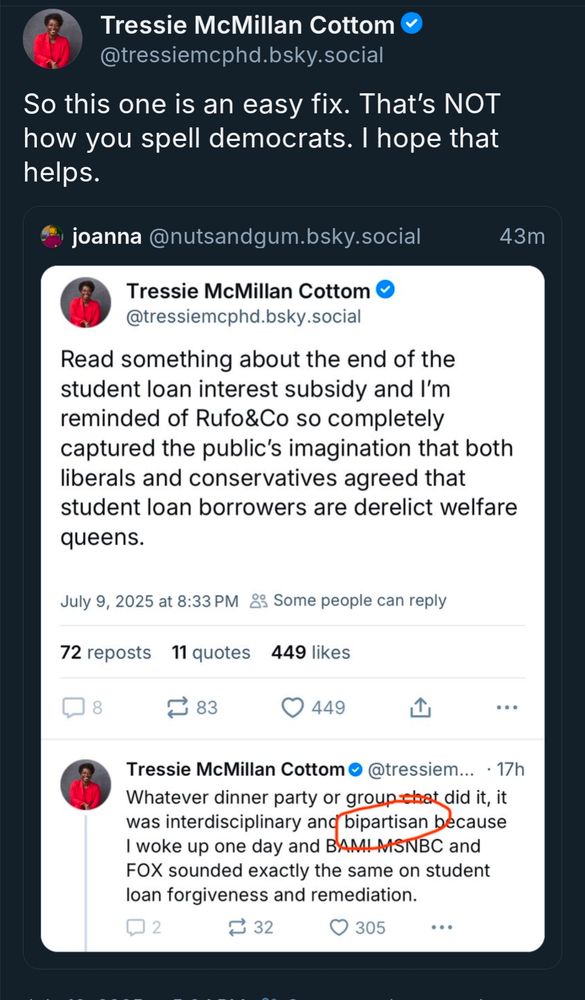Open joanna's small profile avatar
This screenshot has height=1000, width=585.
(x=52, y=237)
